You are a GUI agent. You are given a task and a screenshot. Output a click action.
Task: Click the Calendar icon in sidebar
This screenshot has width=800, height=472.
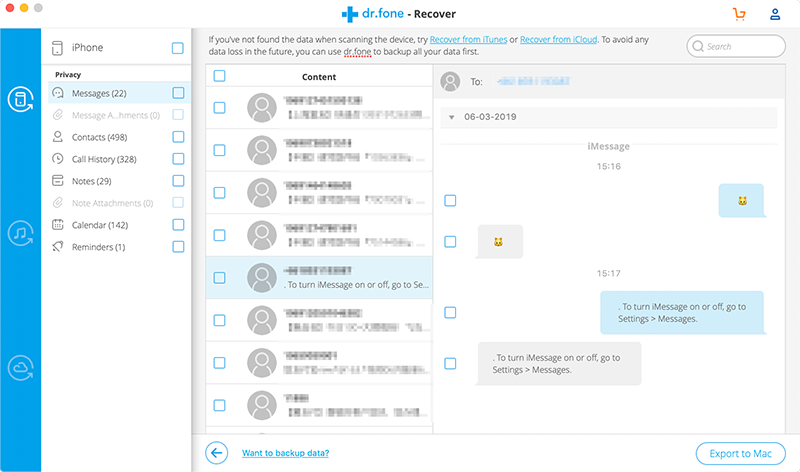point(58,225)
